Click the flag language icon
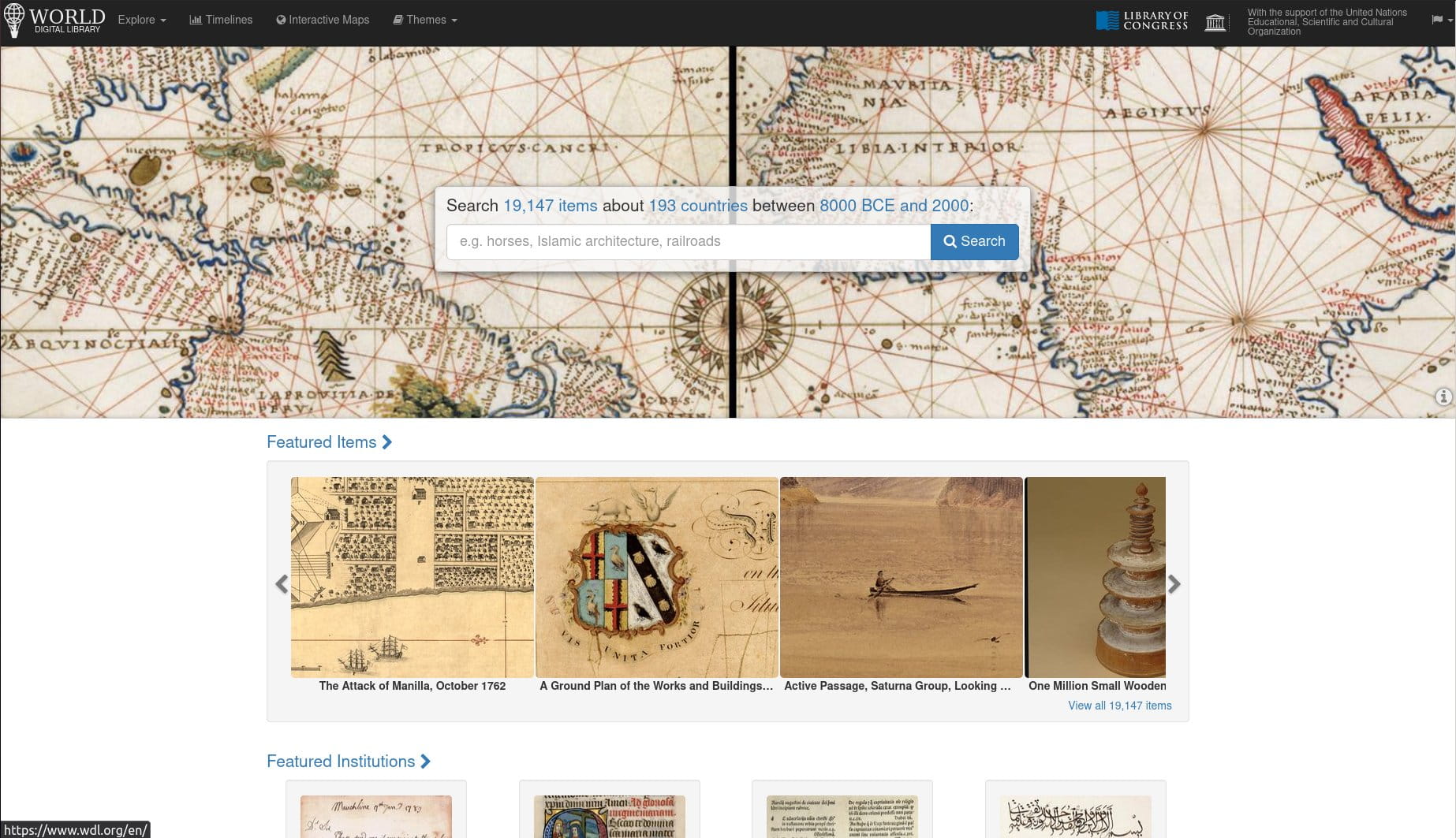Image resolution: width=1456 pixels, height=838 pixels. (x=1437, y=20)
